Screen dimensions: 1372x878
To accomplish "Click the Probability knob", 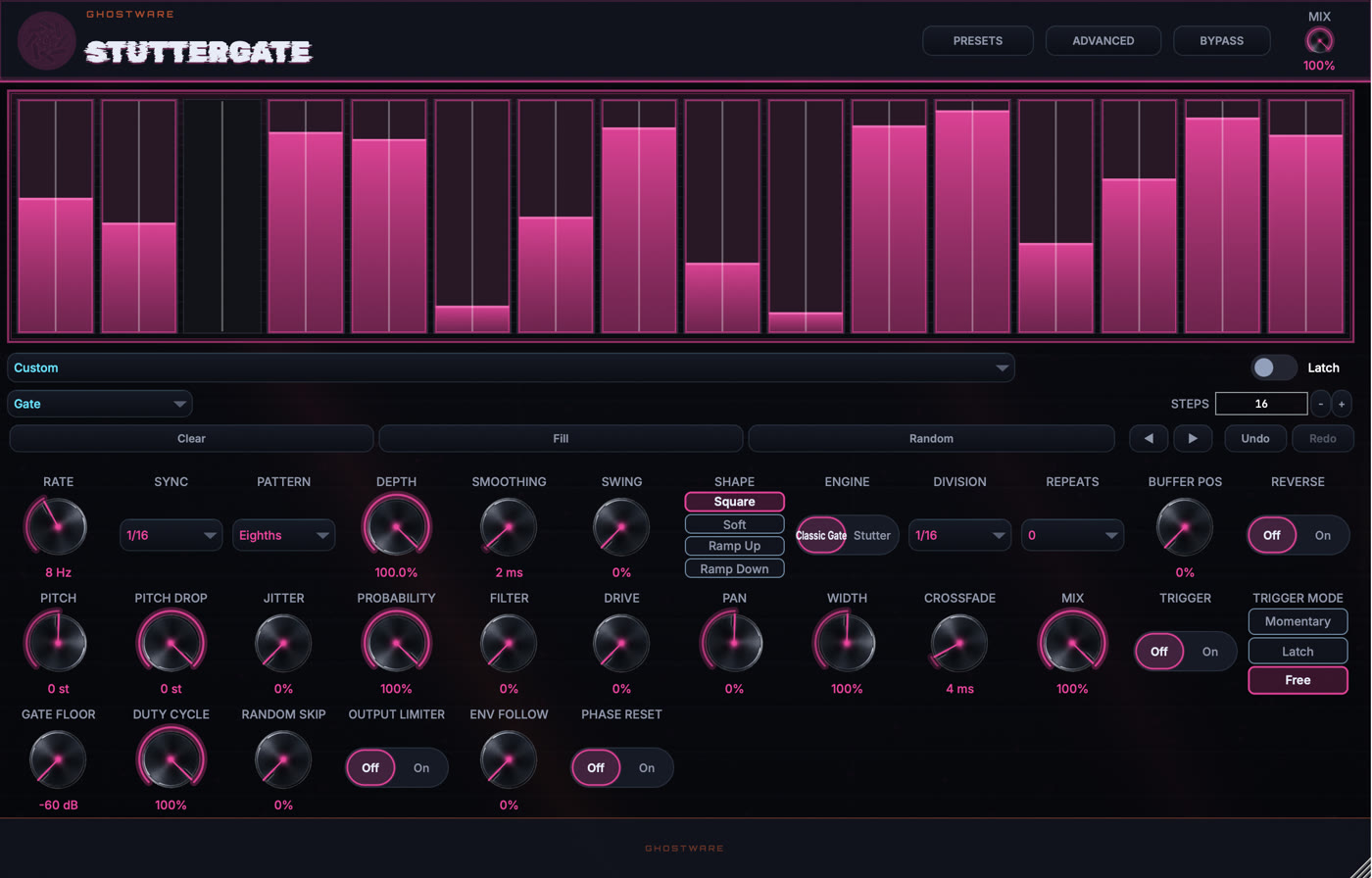I will (396, 643).
